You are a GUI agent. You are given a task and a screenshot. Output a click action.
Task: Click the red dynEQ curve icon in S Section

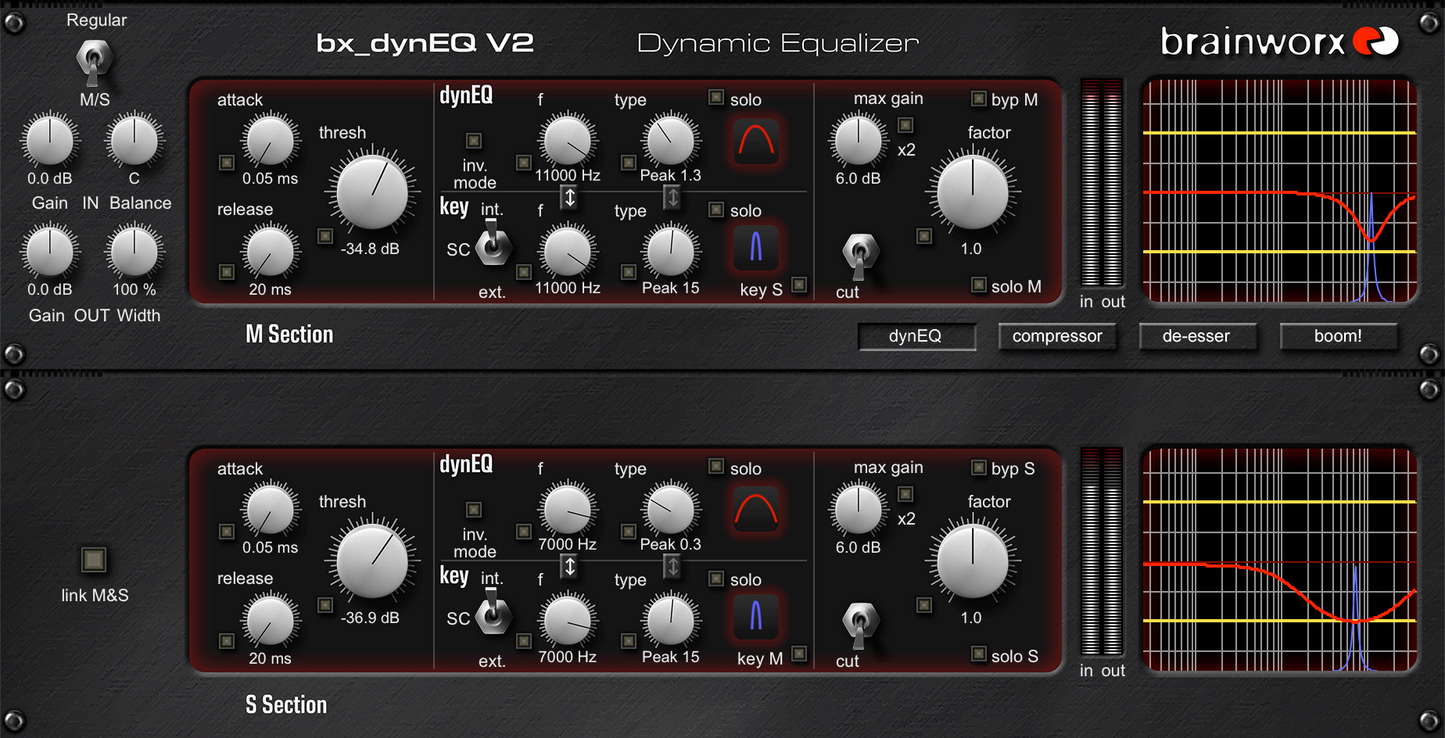[x=756, y=512]
